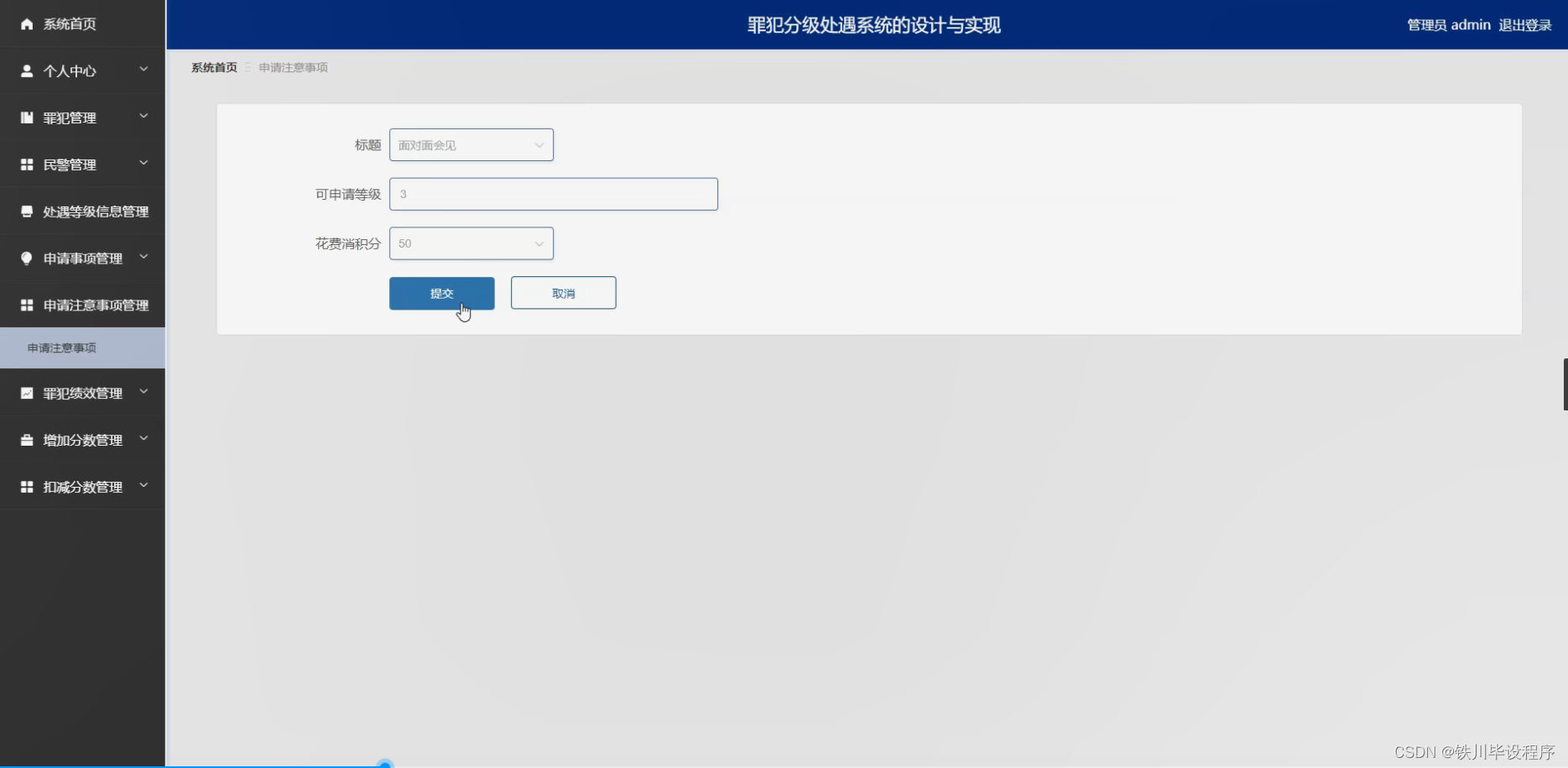The image size is (1568, 768).
Task: Click the 申请事项管理 icon
Action: [x=25, y=258]
